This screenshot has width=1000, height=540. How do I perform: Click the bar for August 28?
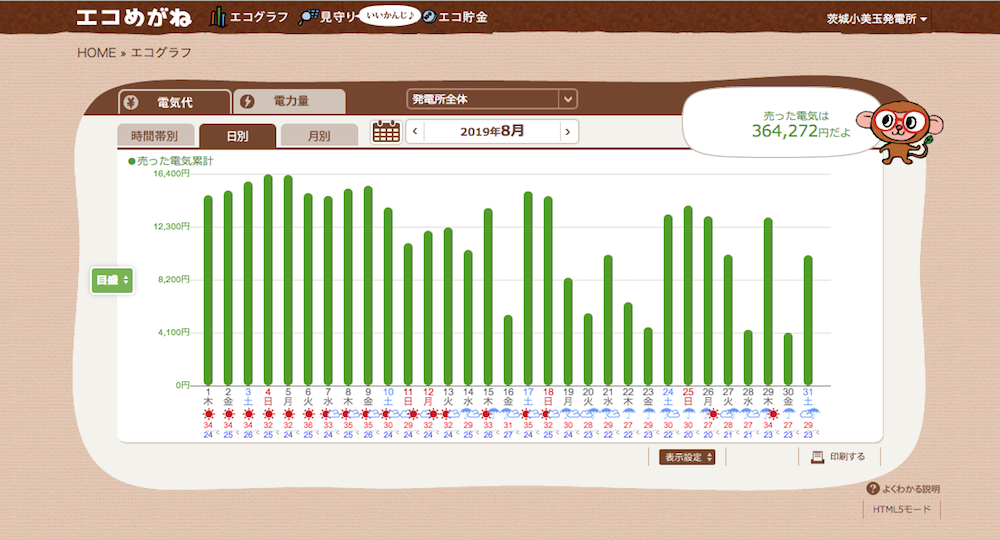coord(748,358)
